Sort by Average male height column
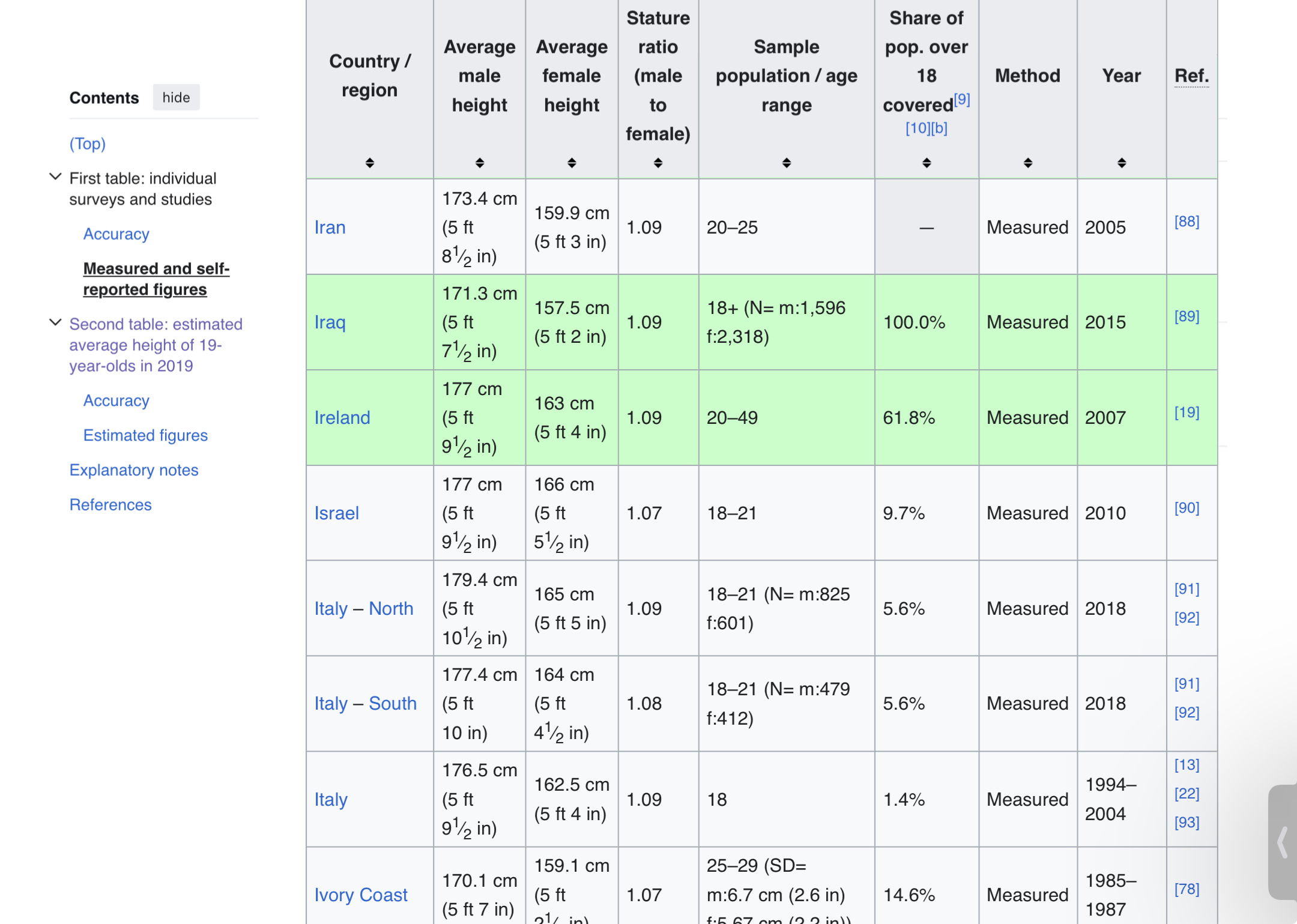Viewport: 1297px width, 924px height. [x=479, y=163]
